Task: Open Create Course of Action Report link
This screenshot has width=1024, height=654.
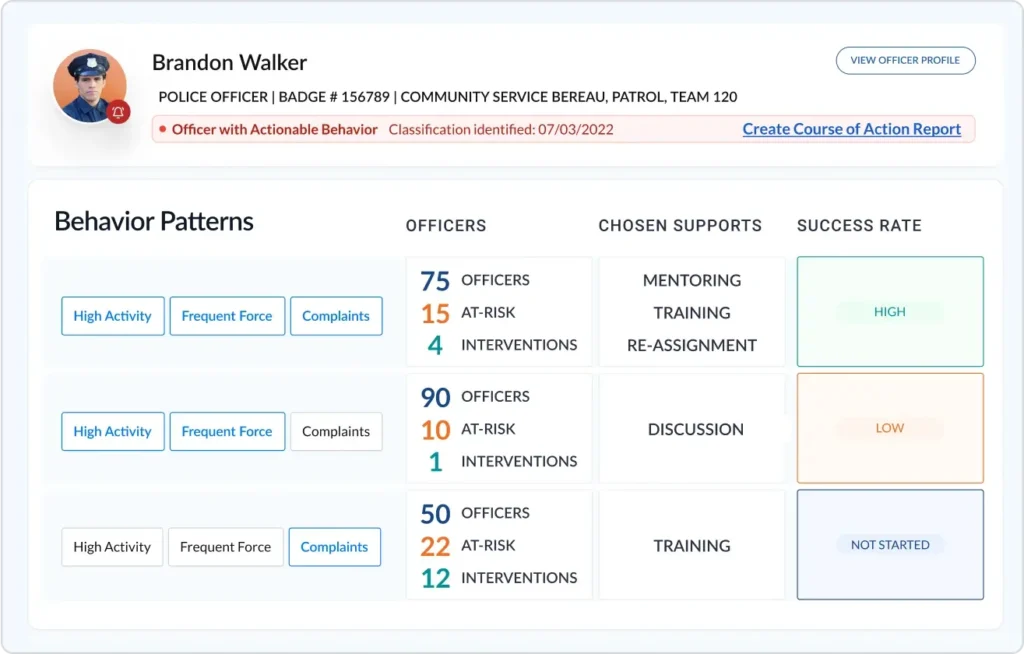Action: [852, 129]
